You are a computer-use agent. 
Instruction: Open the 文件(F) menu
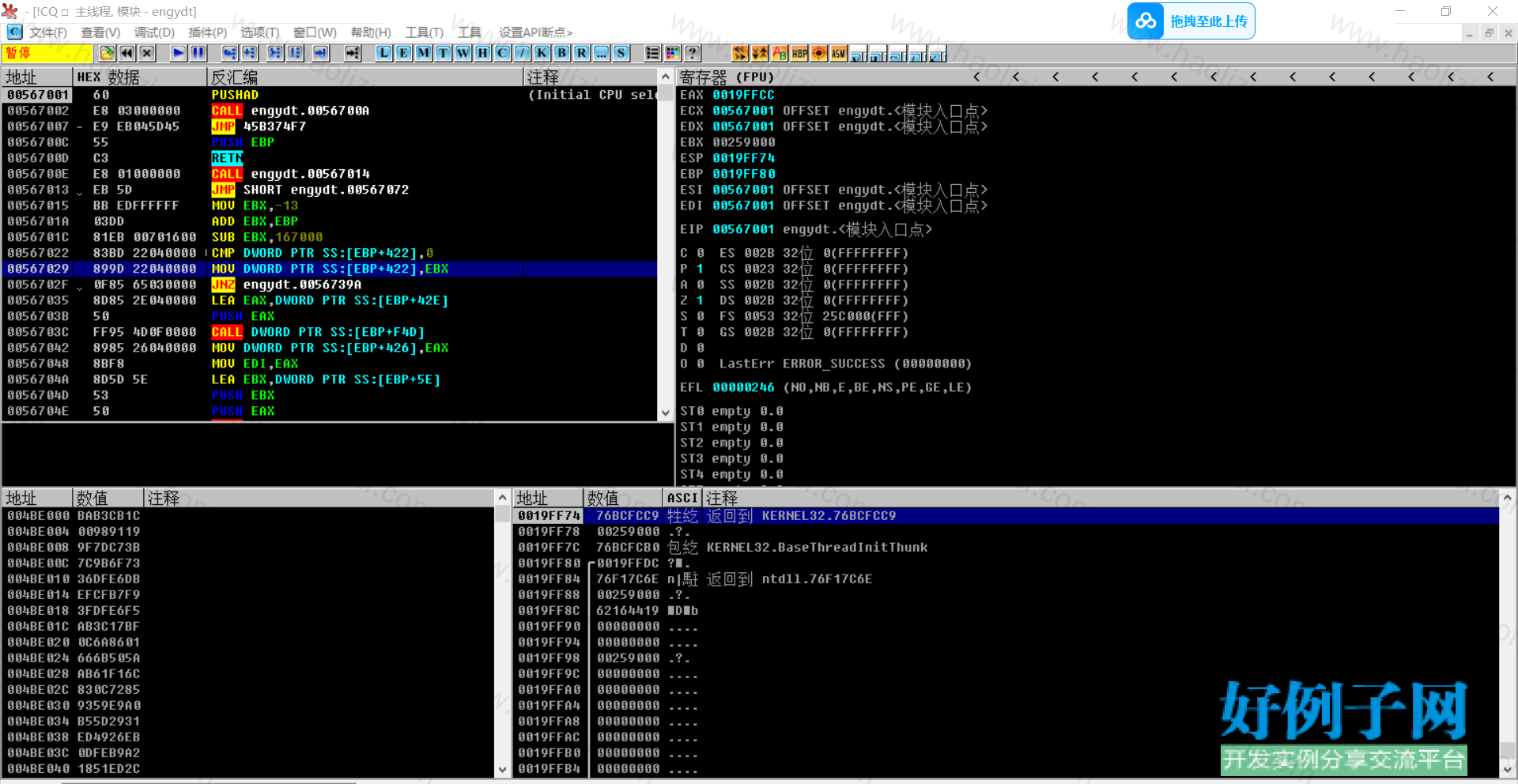pyautogui.click(x=47, y=32)
